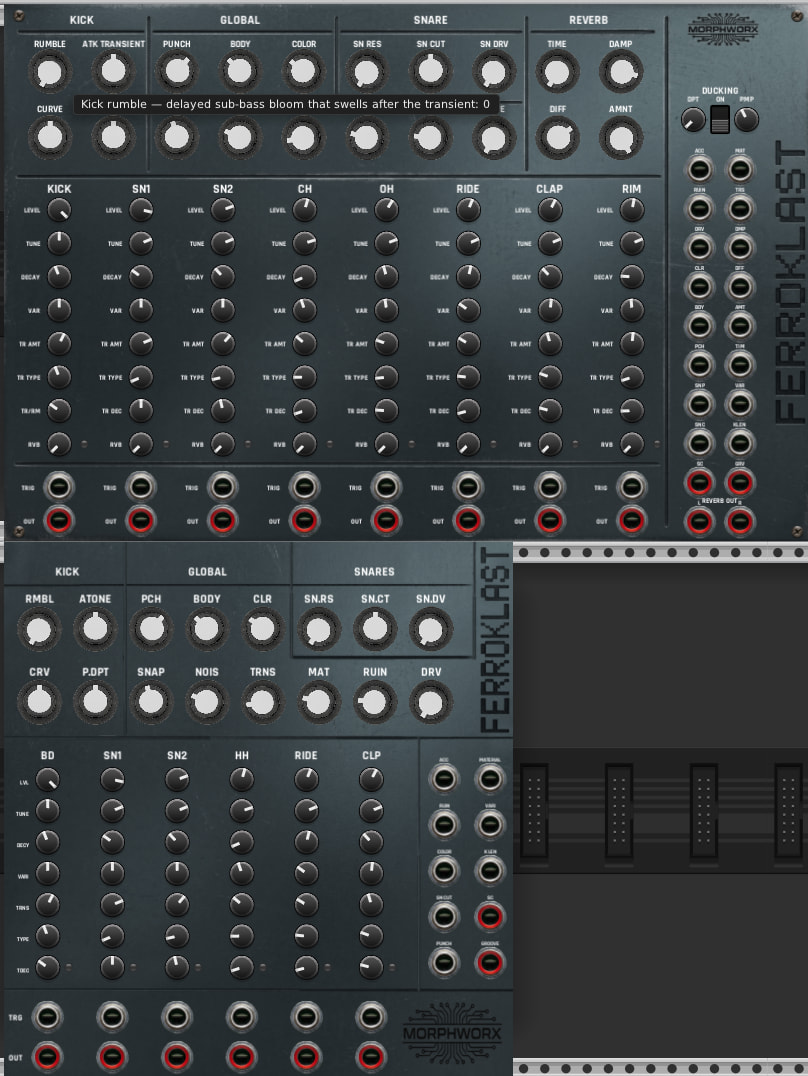The height and width of the screenshot is (1076, 808).
Task: Click the REVERB OUT L jack
Action: [x=699, y=521]
